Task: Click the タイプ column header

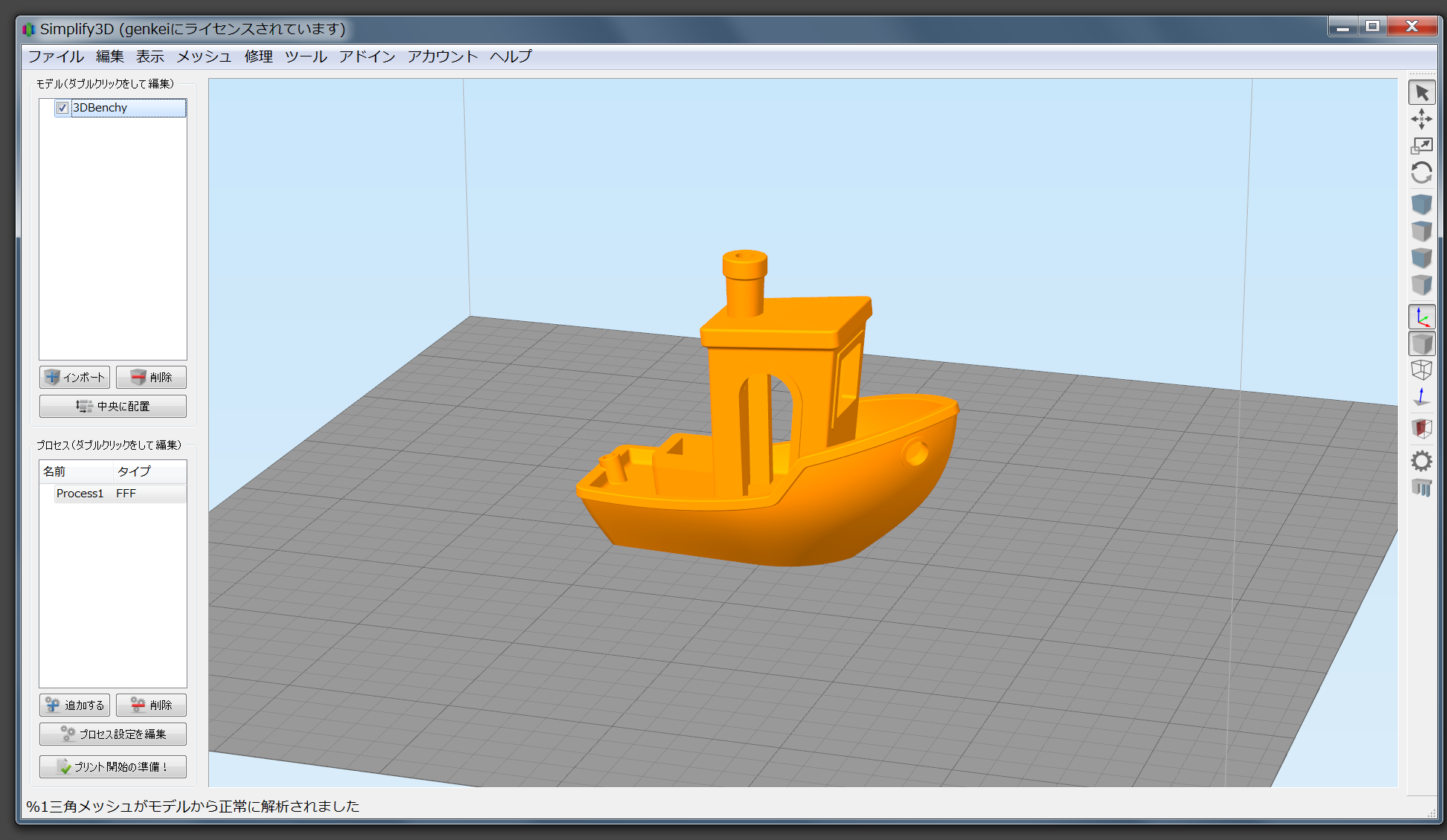Action: (149, 471)
